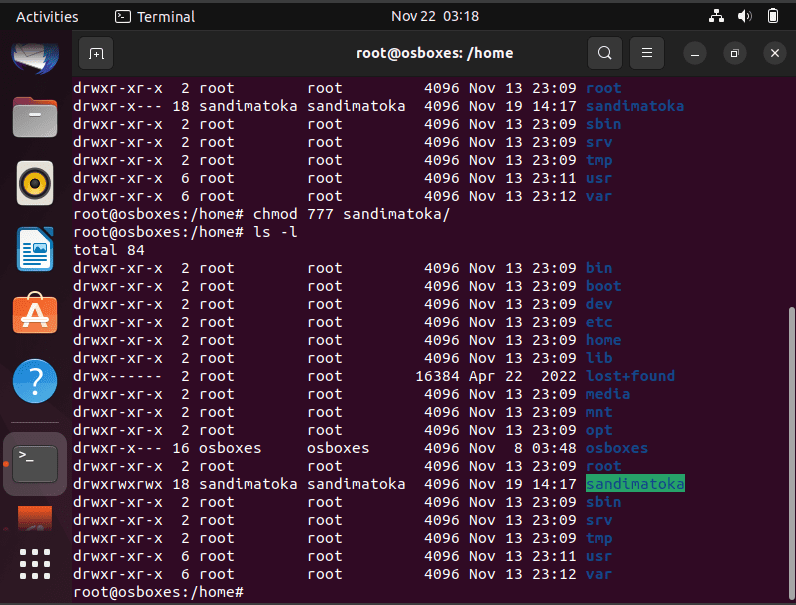Open the date and time calendar
Image resolution: width=796 pixels, height=605 pixels.
[435, 16]
